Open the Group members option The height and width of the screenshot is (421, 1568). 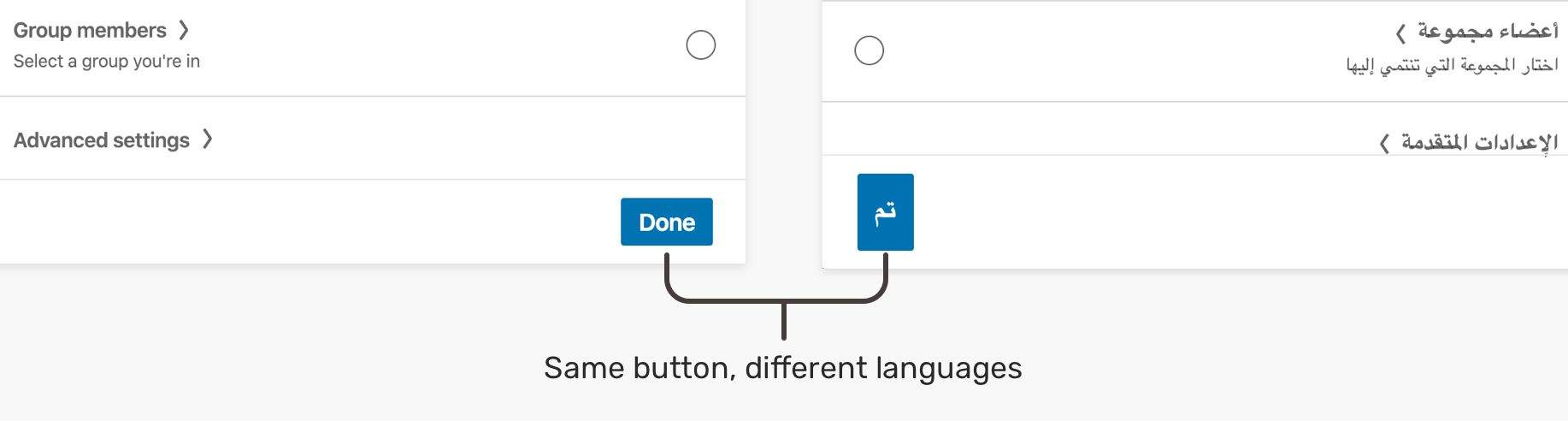click(90, 31)
